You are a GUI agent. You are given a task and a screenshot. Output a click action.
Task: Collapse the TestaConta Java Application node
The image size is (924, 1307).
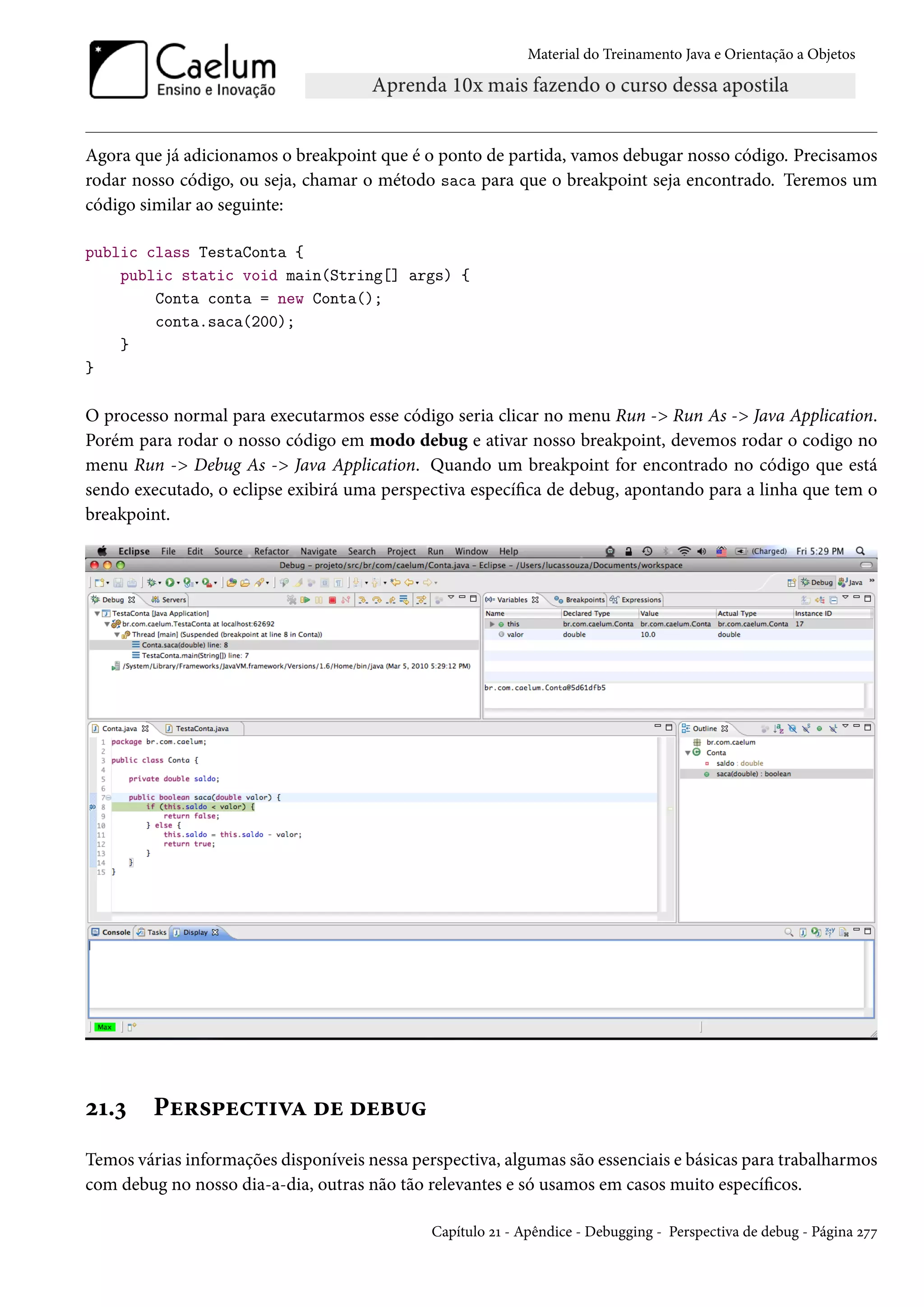(97, 614)
